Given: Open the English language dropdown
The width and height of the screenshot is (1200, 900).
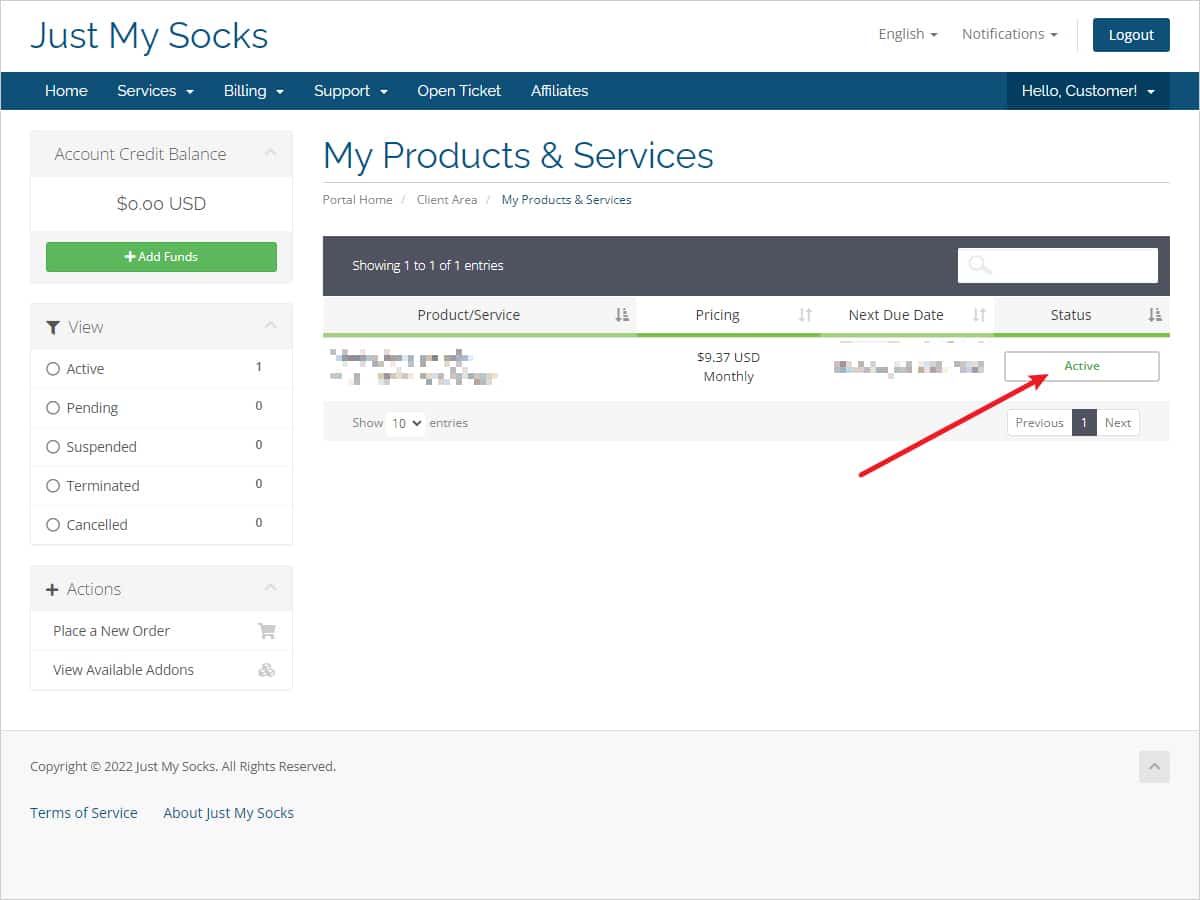Looking at the screenshot, I should pyautogui.click(x=908, y=34).
